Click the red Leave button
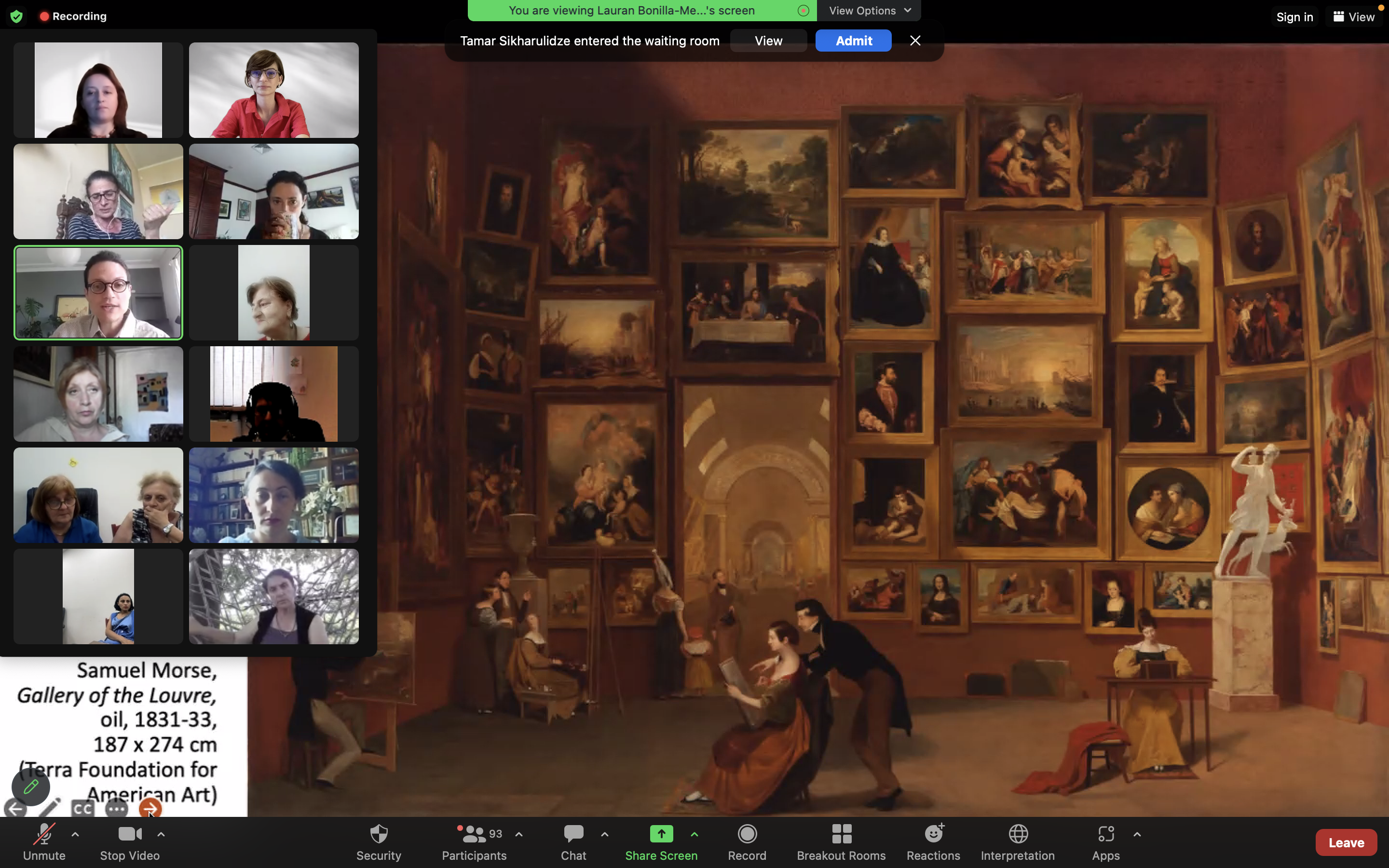The width and height of the screenshot is (1389, 868). tap(1346, 842)
